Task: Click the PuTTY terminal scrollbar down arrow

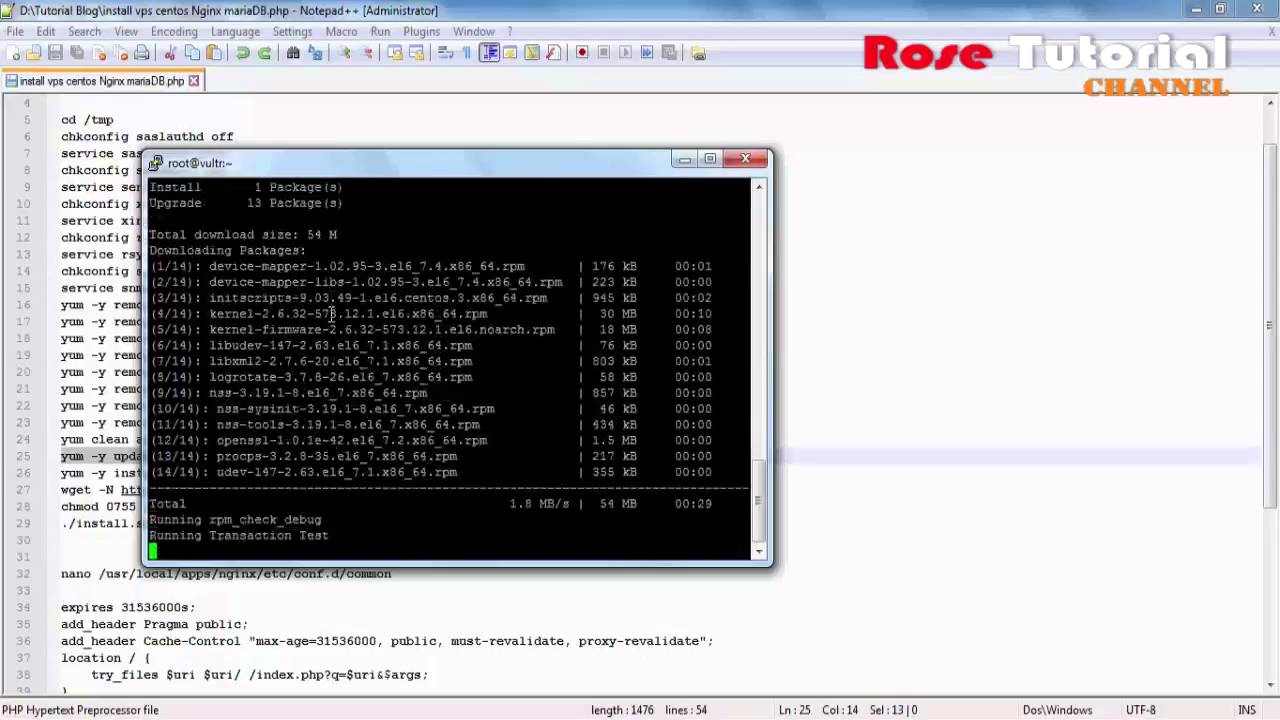Action: click(x=759, y=551)
